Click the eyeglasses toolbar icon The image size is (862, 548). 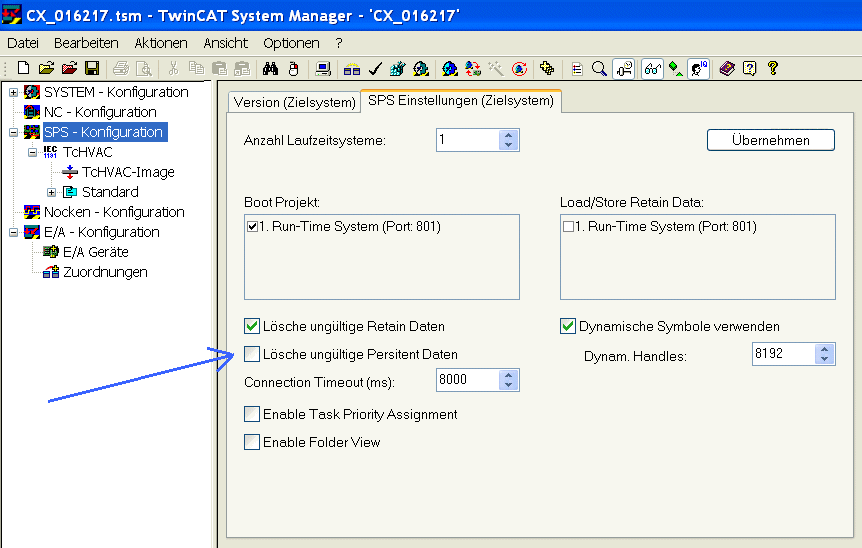653,69
